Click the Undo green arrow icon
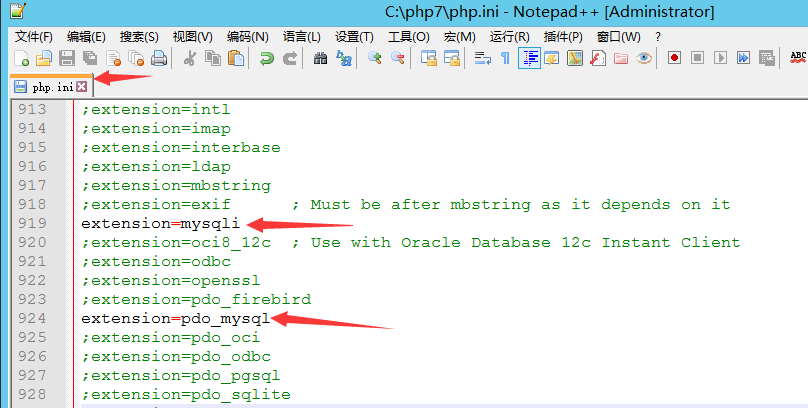This screenshot has height=408, width=808. click(267, 59)
